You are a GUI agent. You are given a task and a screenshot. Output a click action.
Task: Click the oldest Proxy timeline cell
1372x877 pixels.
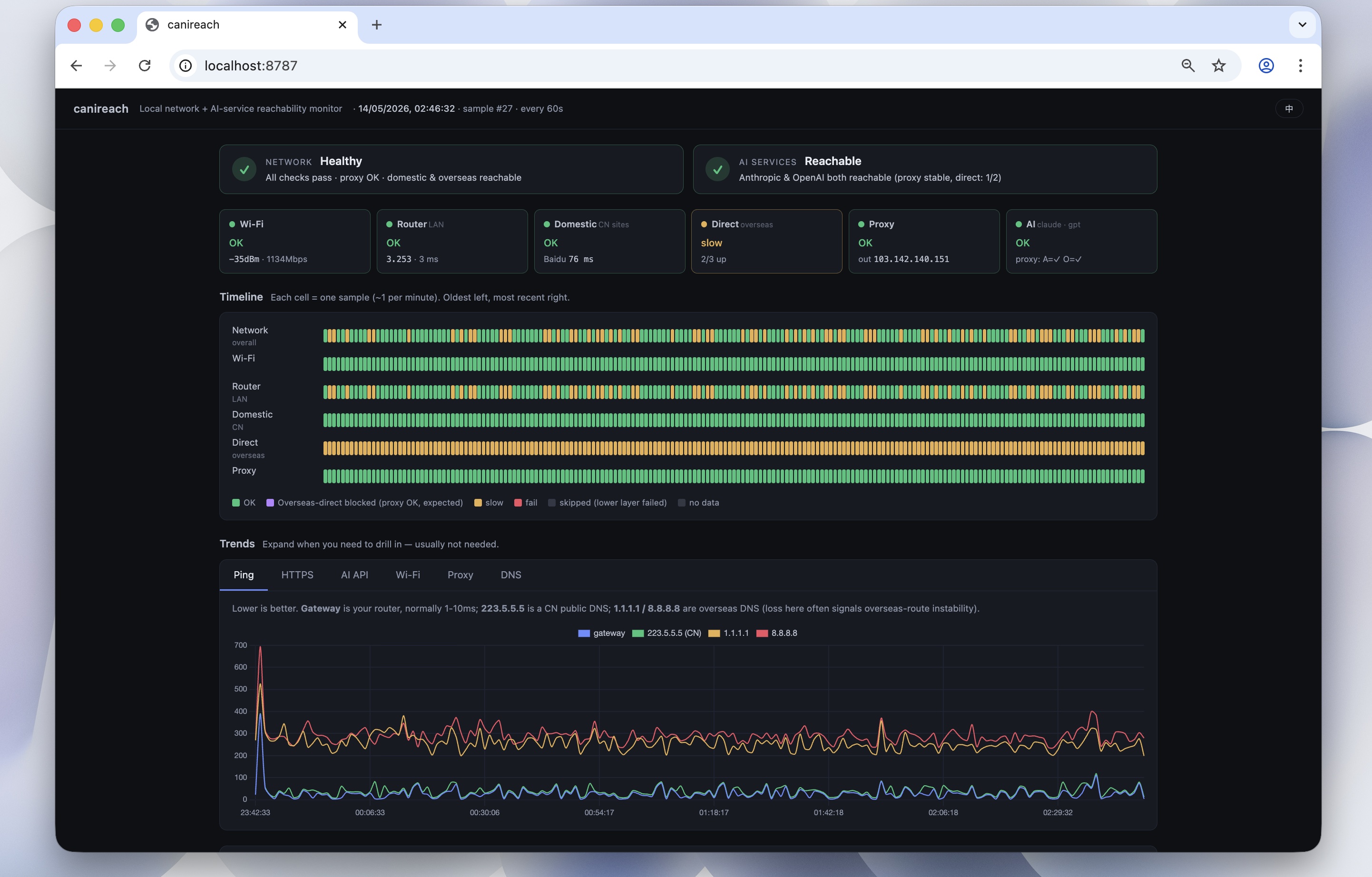325,476
